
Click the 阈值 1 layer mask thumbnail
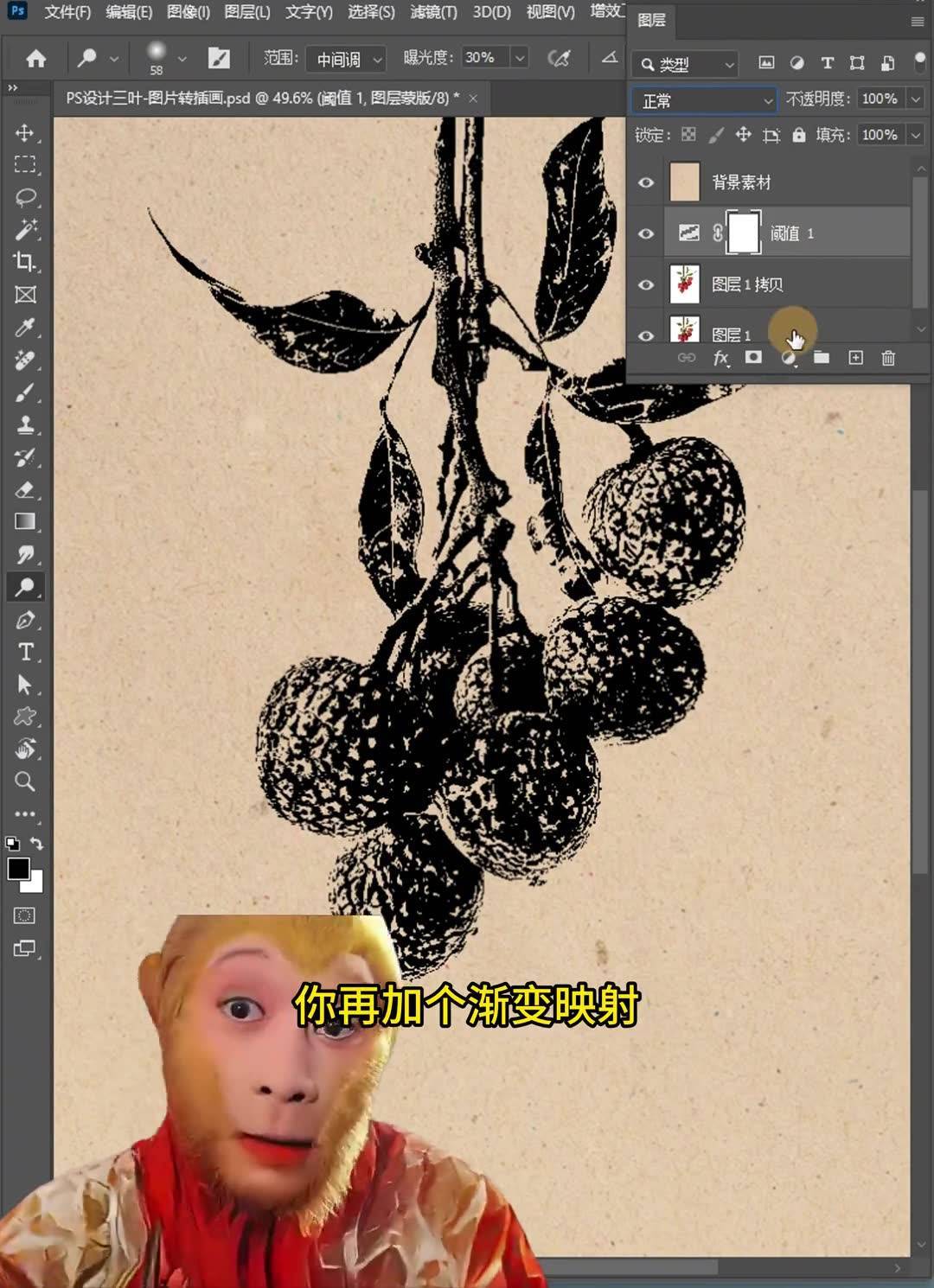click(x=742, y=233)
